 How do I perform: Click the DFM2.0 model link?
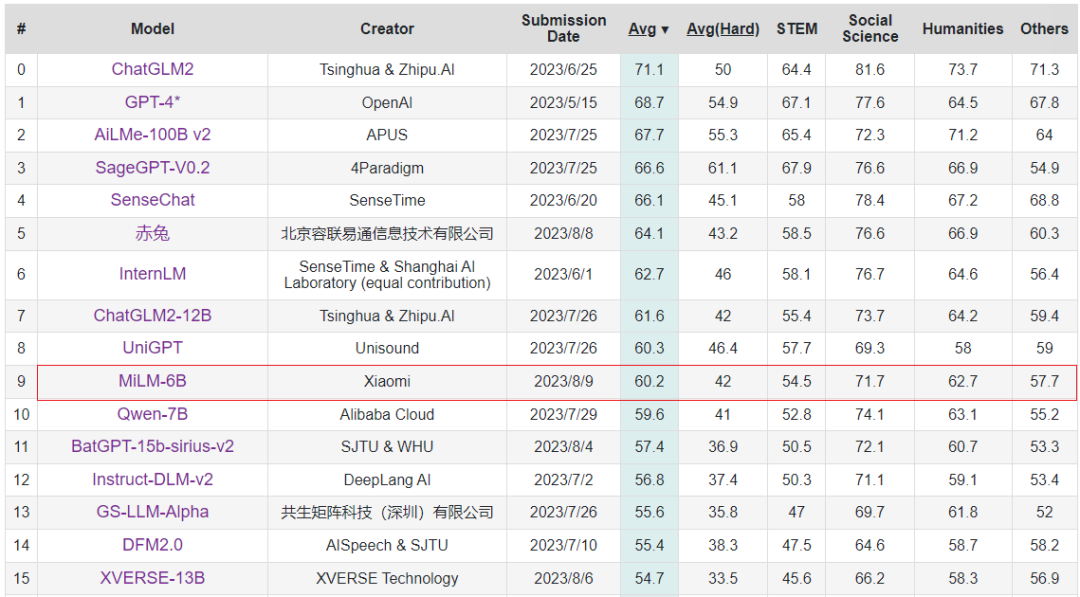tap(152, 545)
